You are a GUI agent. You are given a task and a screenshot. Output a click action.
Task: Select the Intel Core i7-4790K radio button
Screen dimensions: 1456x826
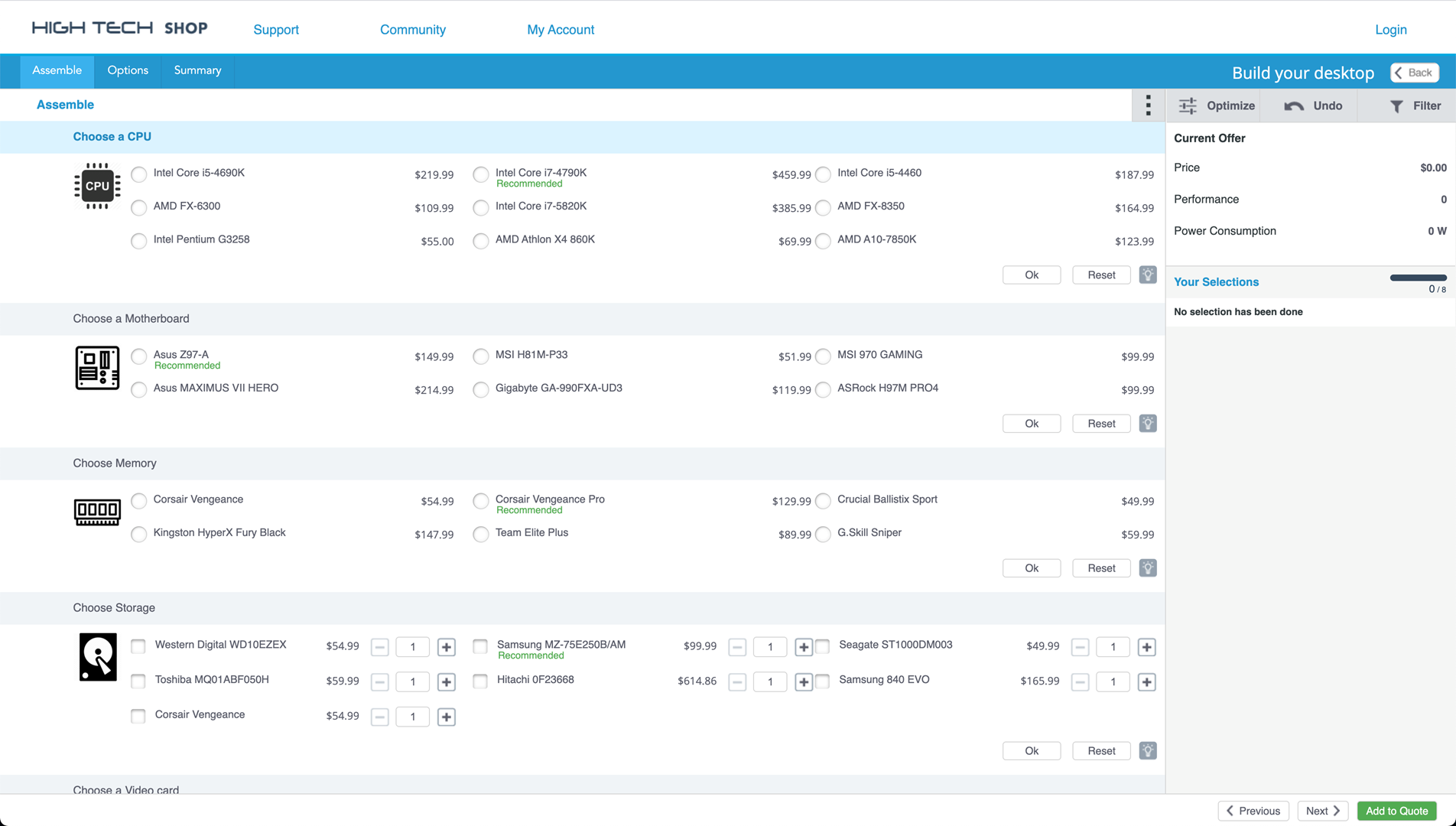[481, 174]
